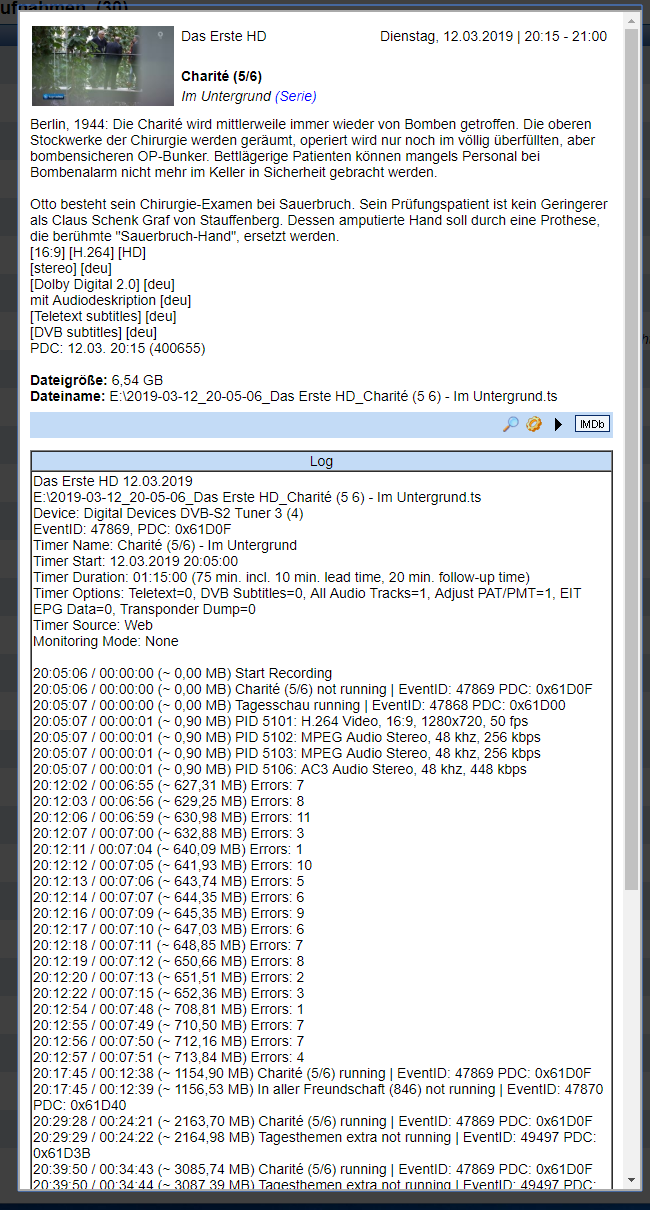Click the log line Timer Source: Web
Screen dimensions: 650x1210
click(93, 625)
